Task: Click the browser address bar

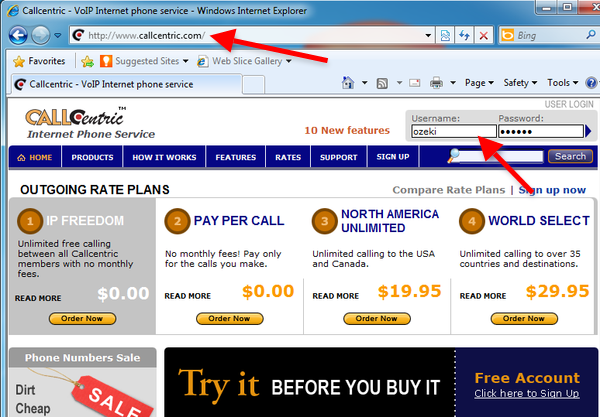Action: coord(250,35)
